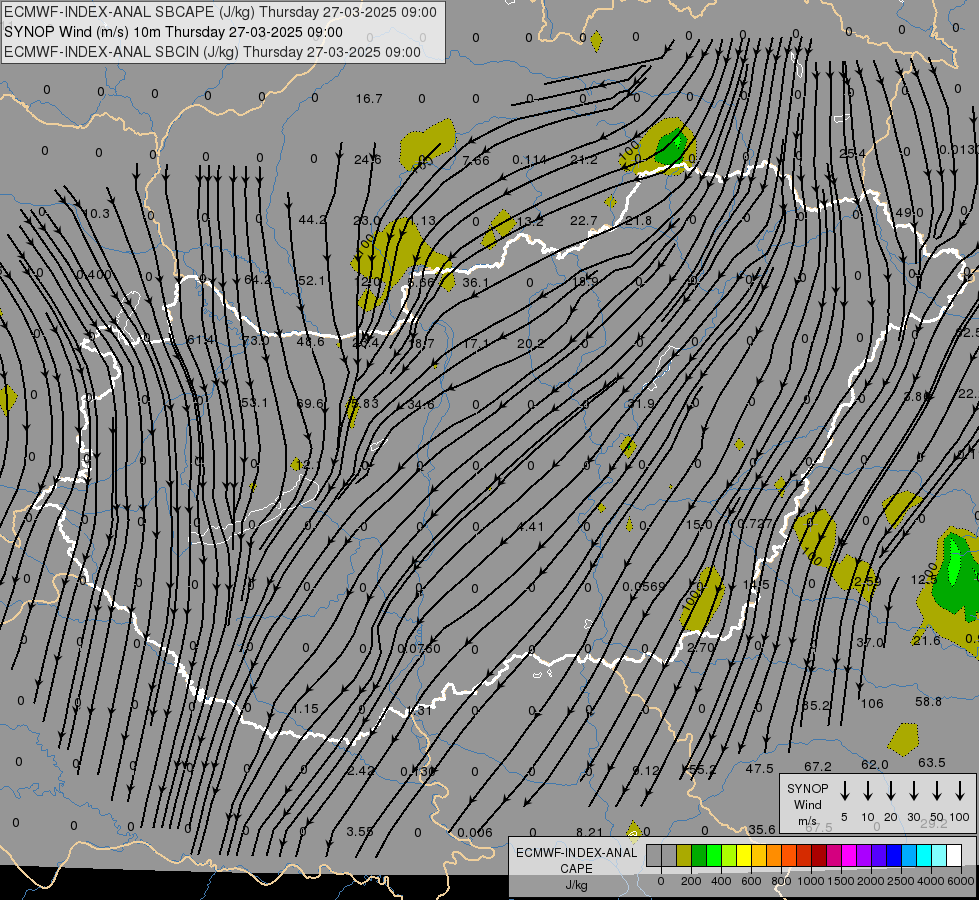The image size is (979, 900).
Task: Click the legend scale label '1000'
Action: tap(810, 881)
